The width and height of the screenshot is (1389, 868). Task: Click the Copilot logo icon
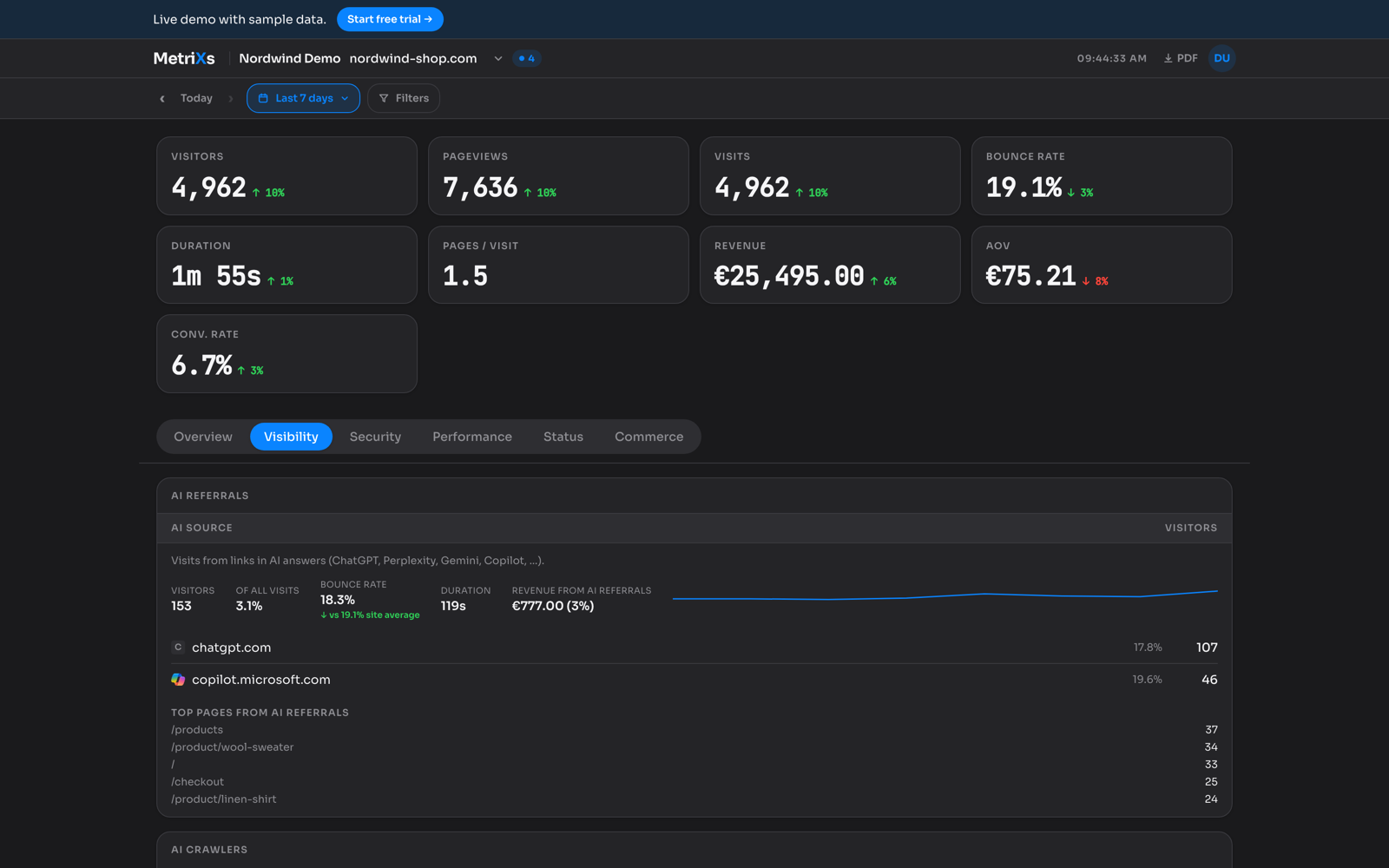pos(178,680)
